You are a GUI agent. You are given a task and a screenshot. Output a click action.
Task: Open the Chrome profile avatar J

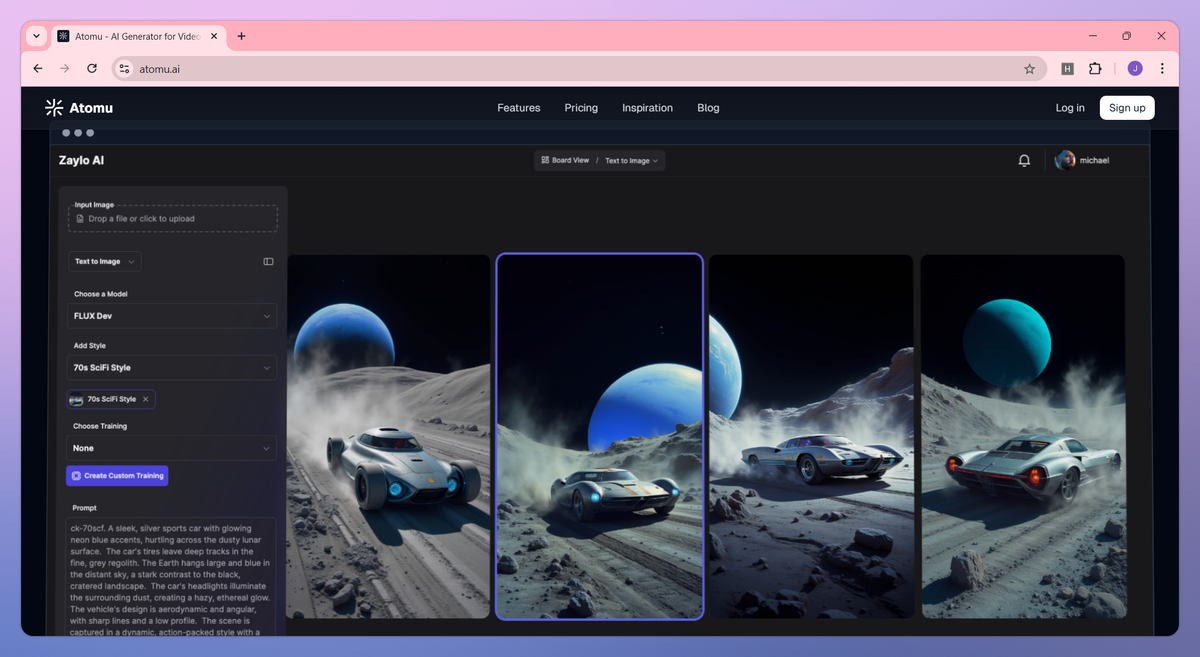click(x=1135, y=69)
